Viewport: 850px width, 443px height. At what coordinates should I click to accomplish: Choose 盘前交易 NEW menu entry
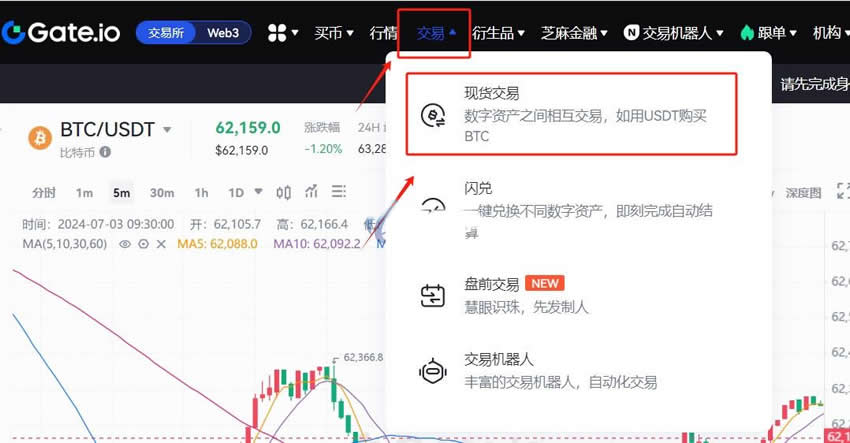[571, 295]
